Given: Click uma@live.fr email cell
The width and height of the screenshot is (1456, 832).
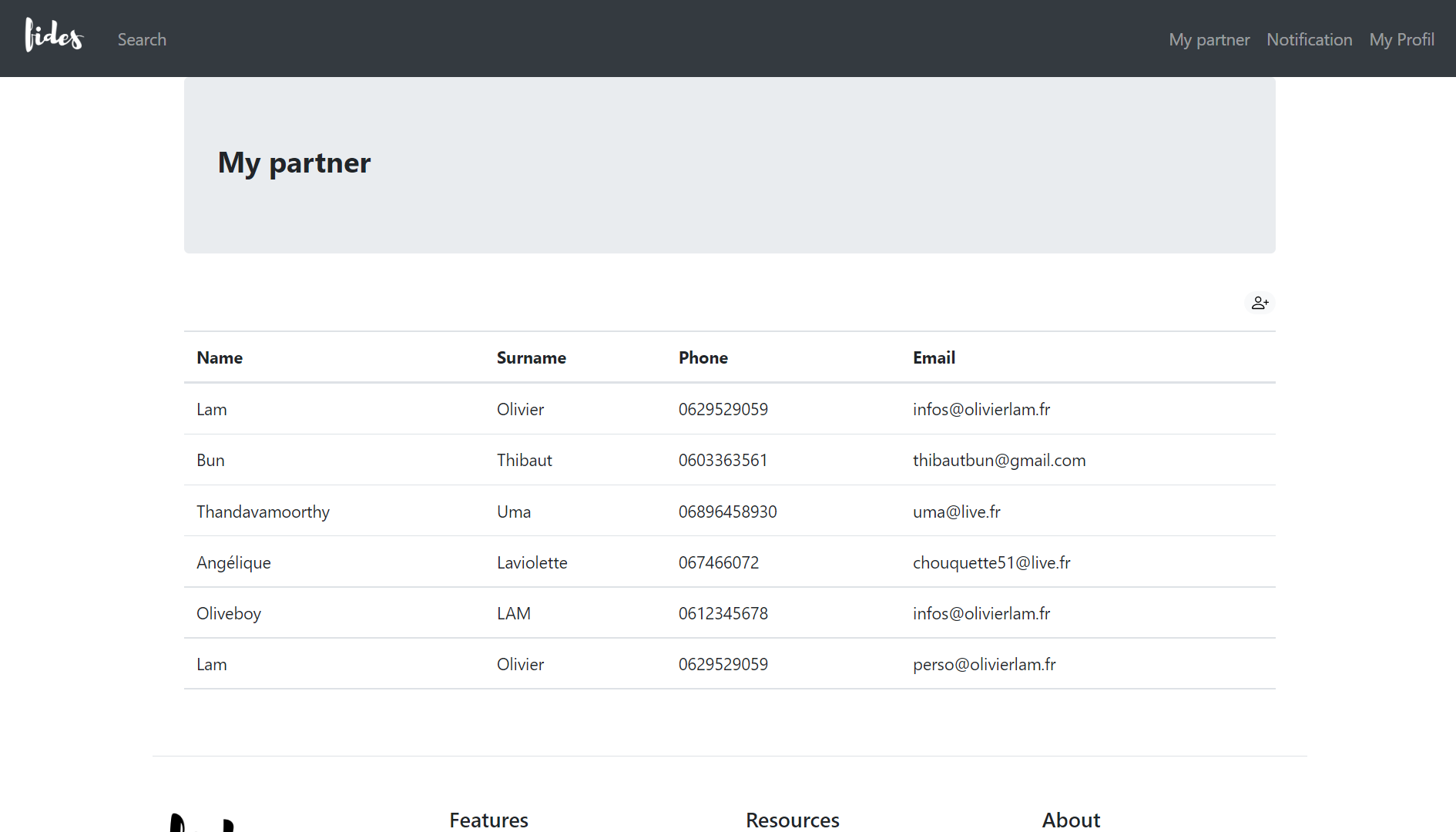Looking at the screenshot, I should coord(956,512).
